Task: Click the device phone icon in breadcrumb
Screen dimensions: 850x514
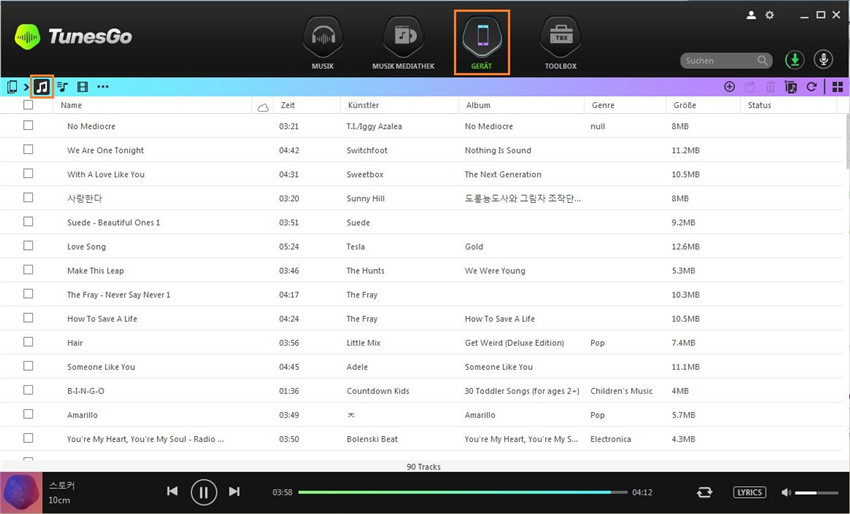Action: click(x=12, y=87)
